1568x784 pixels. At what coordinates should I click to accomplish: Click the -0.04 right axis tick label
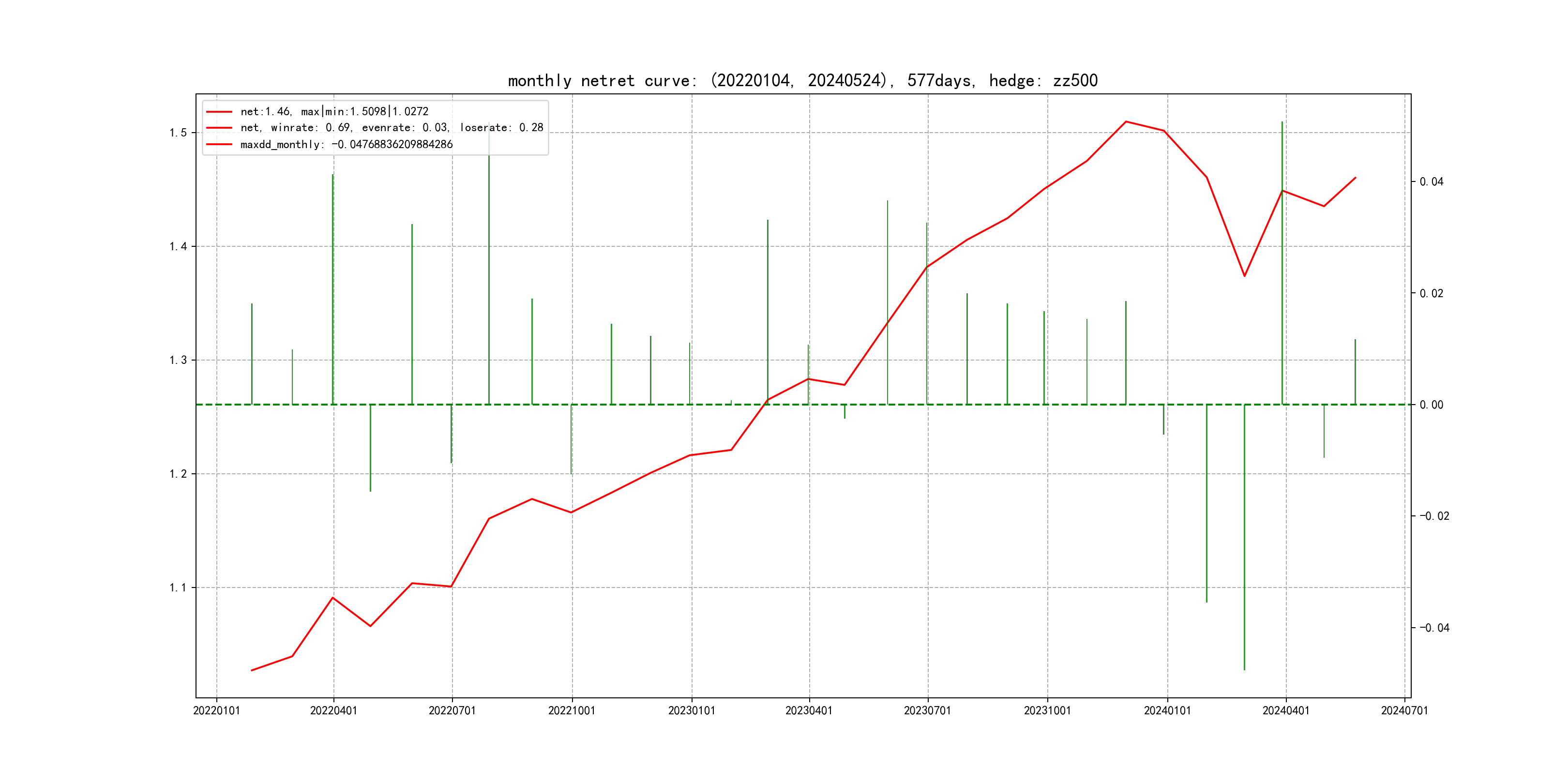[1434, 628]
